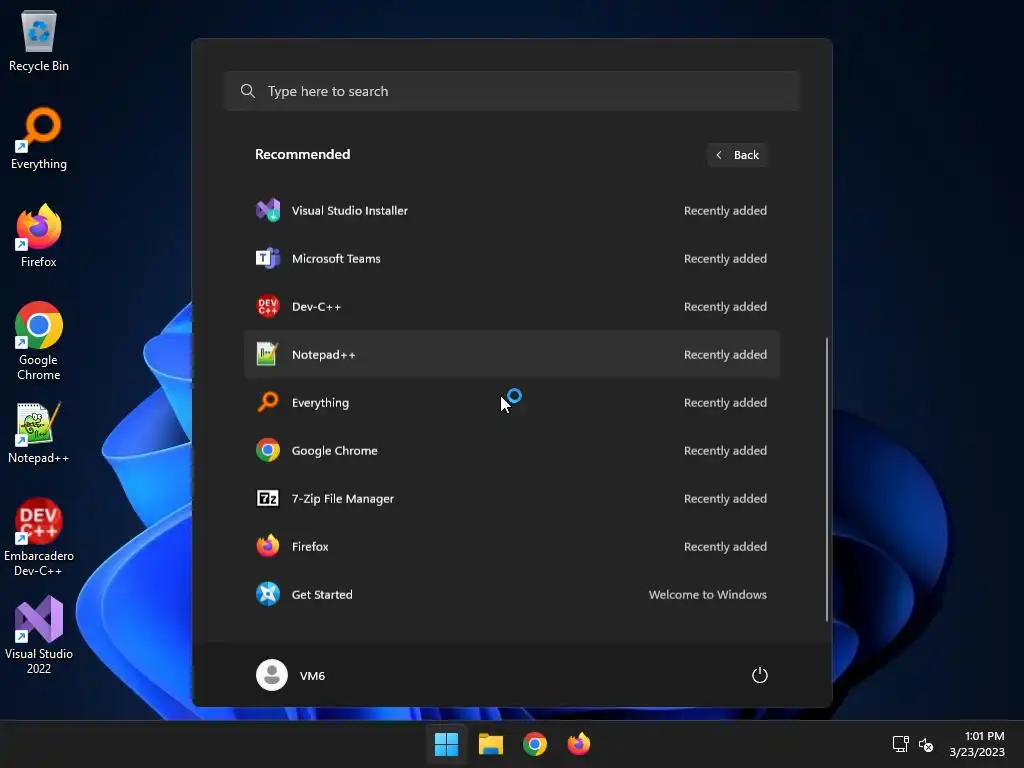Image resolution: width=1024 pixels, height=768 pixels.
Task: Click the 'Visual Studio Installer' label
Action: coord(349,210)
